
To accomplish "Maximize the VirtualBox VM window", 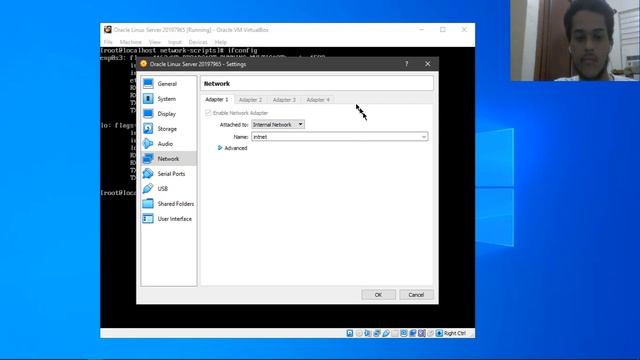I will pyautogui.click(x=443, y=29).
